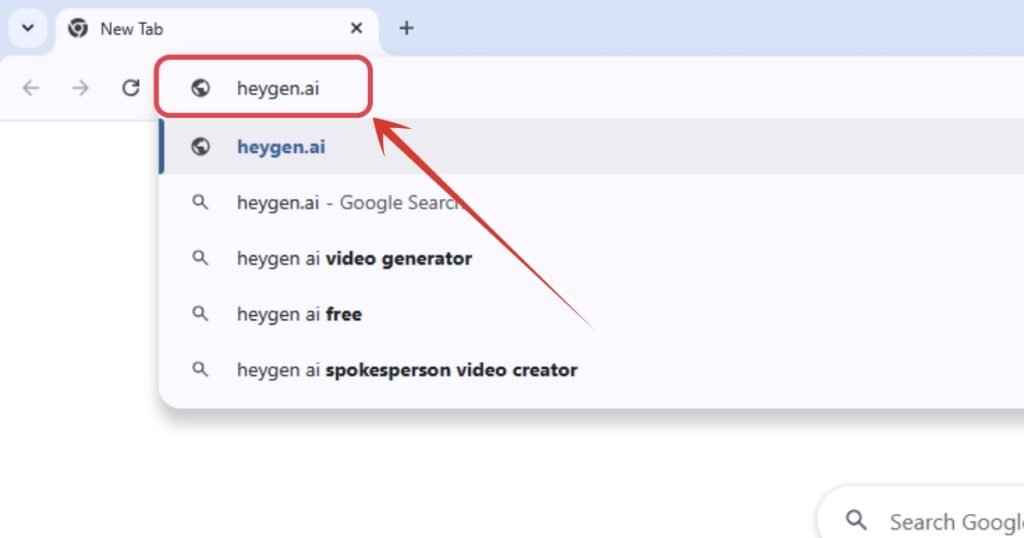The image size is (1024, 538).
Task: Click the globe icon beside the highlighted heygen.ai suggestion
Action: [x=201, y=147]
